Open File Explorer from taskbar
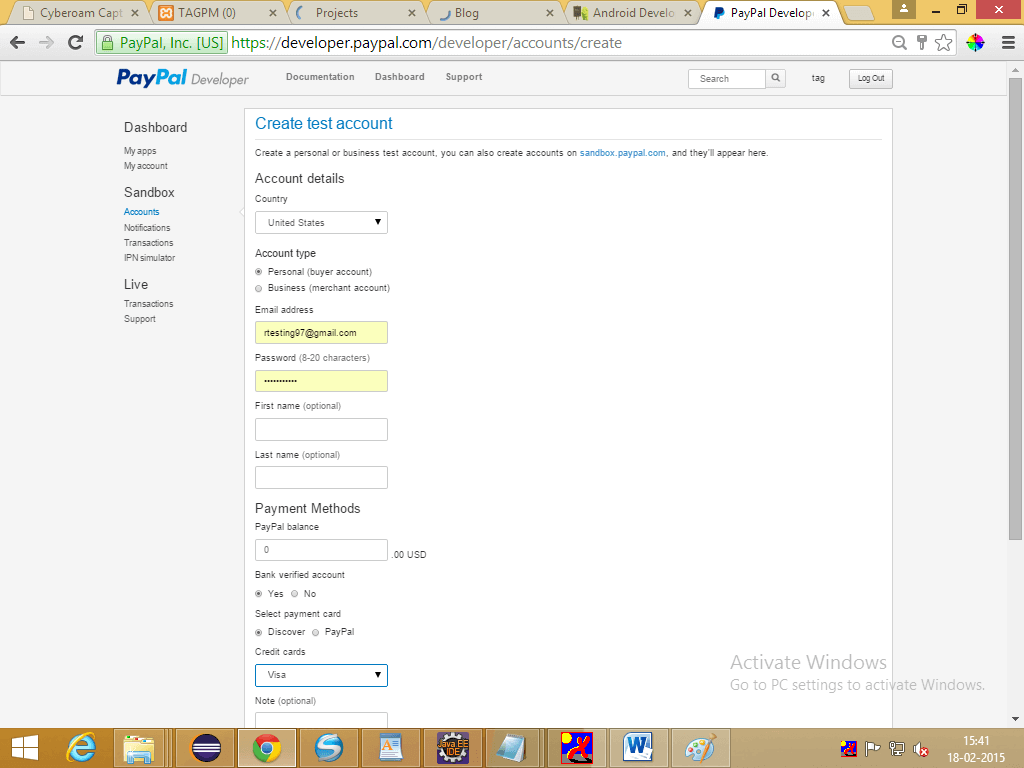This screenshot has width=1024, height=768. coord(139,748)
